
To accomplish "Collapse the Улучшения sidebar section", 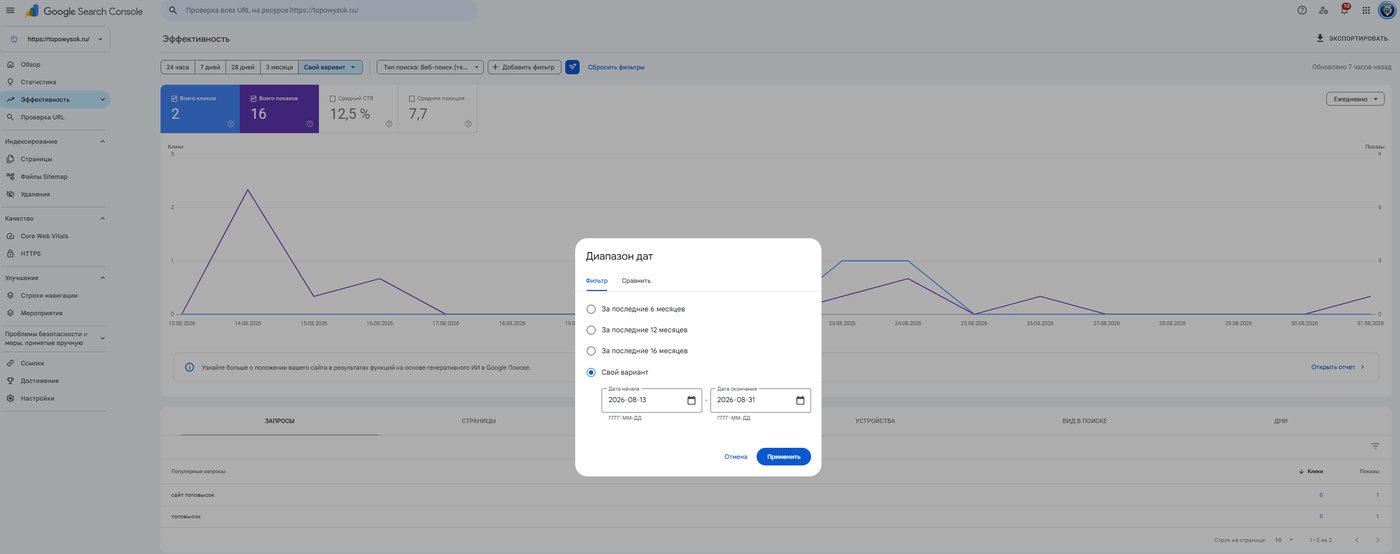I will point(102,278).
